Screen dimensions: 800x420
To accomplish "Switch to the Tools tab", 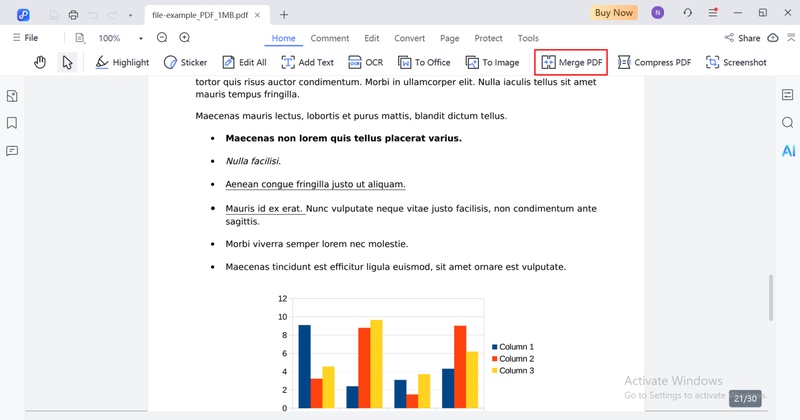I will click(528, 38).
